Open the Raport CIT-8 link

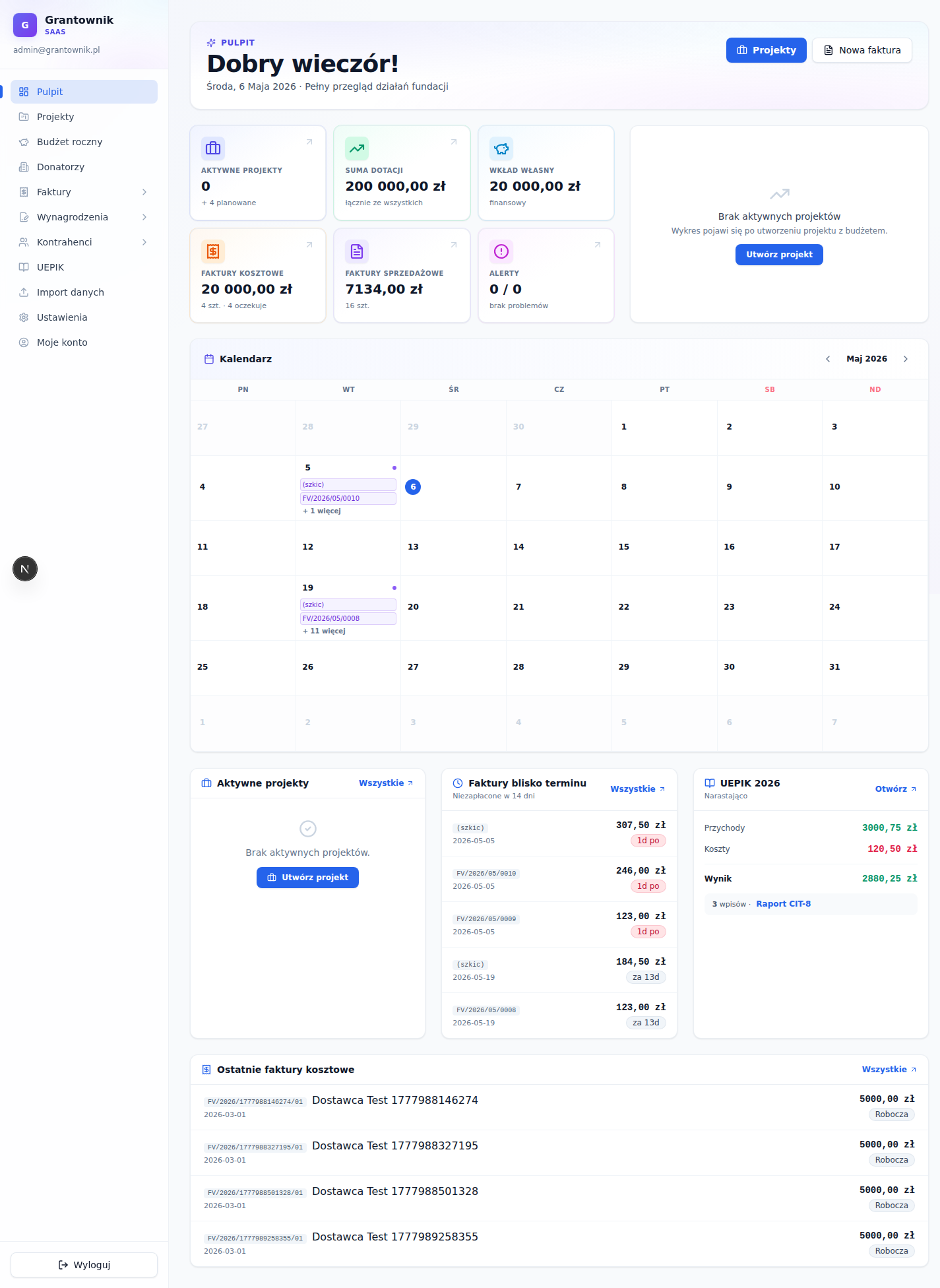coord(783,904)
